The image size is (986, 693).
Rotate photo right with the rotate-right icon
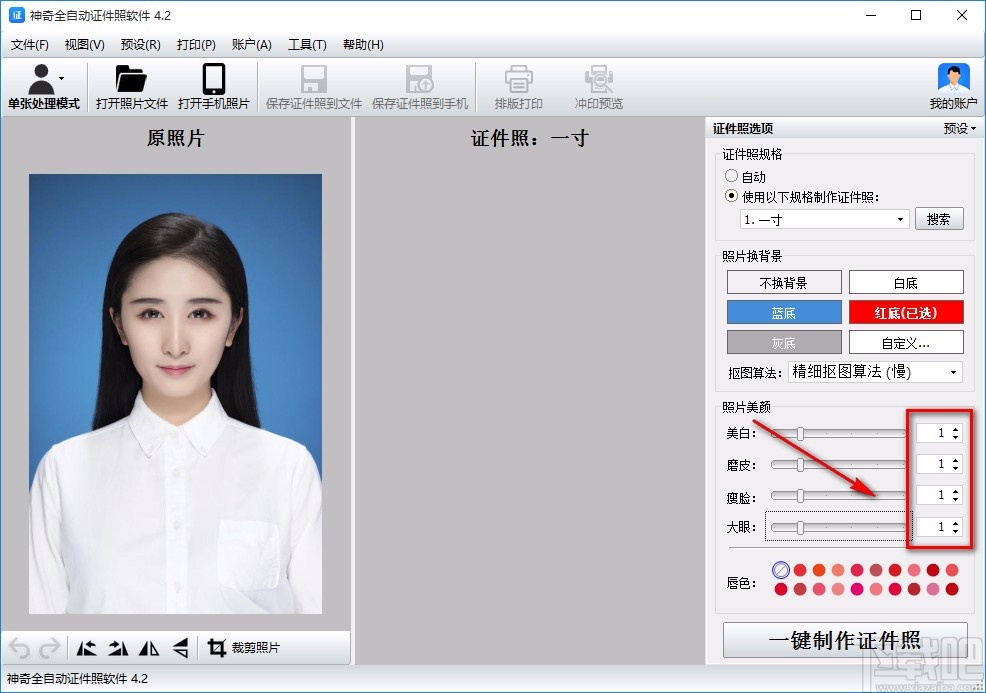pyautogui.click(x=118, y=648)
